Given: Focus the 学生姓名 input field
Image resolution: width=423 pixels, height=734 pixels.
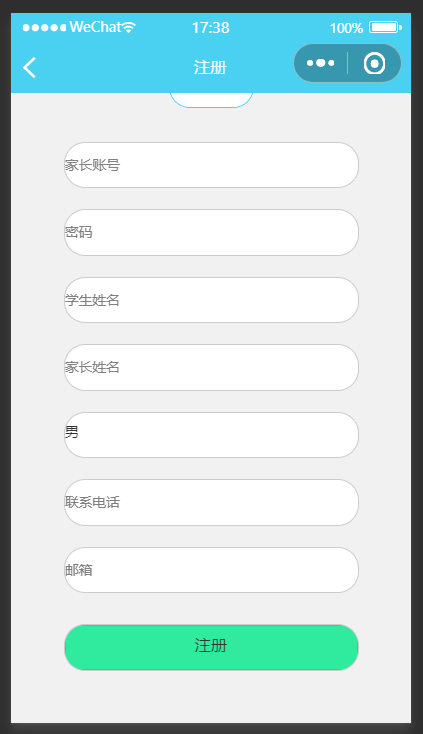Looking at the screenshot, I should click(x=212, y=300).
